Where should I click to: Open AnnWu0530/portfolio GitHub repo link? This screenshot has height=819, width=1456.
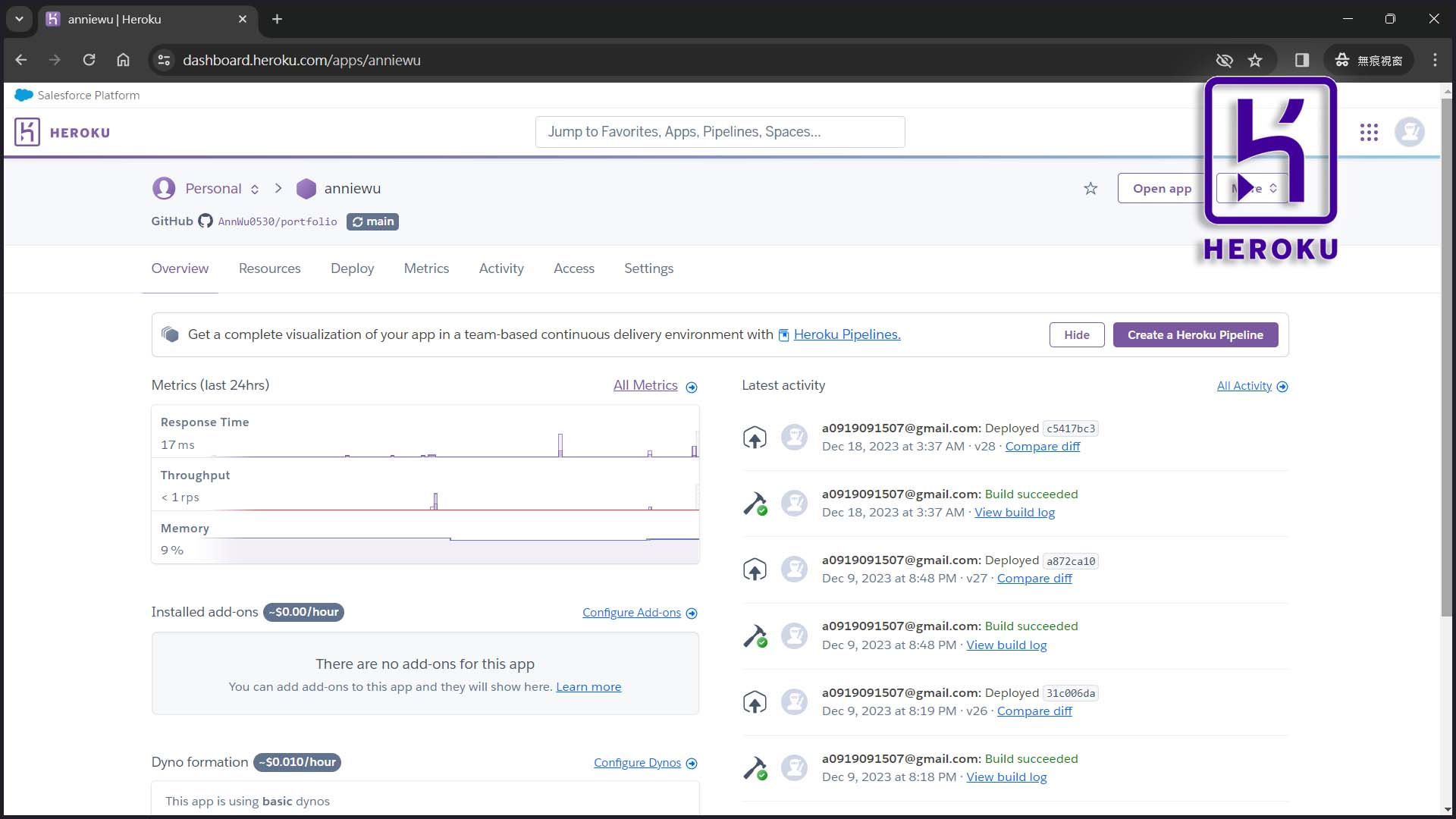tap(278, 221)
